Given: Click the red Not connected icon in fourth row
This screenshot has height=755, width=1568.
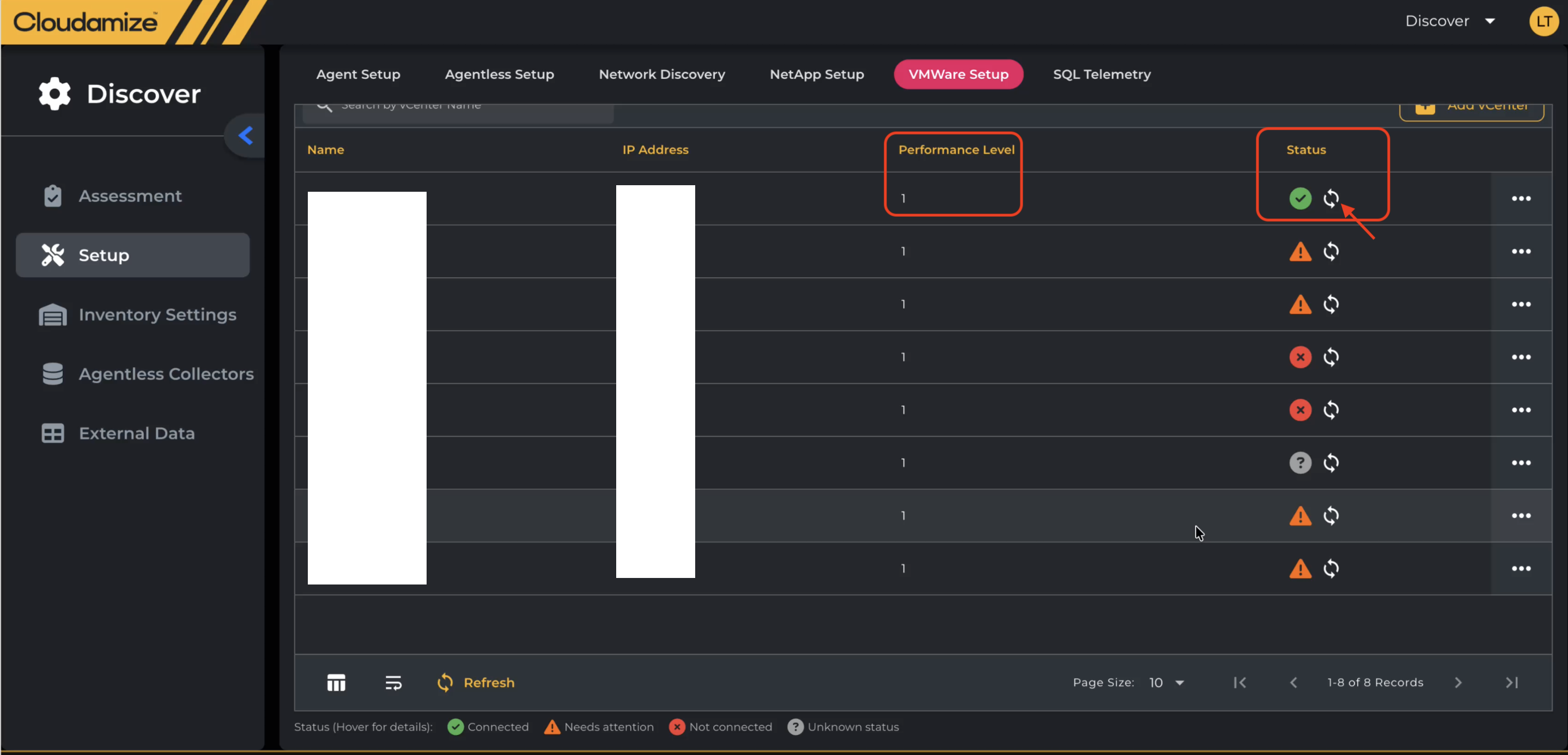Looking at the screenshot, I should pos(1300,357).
